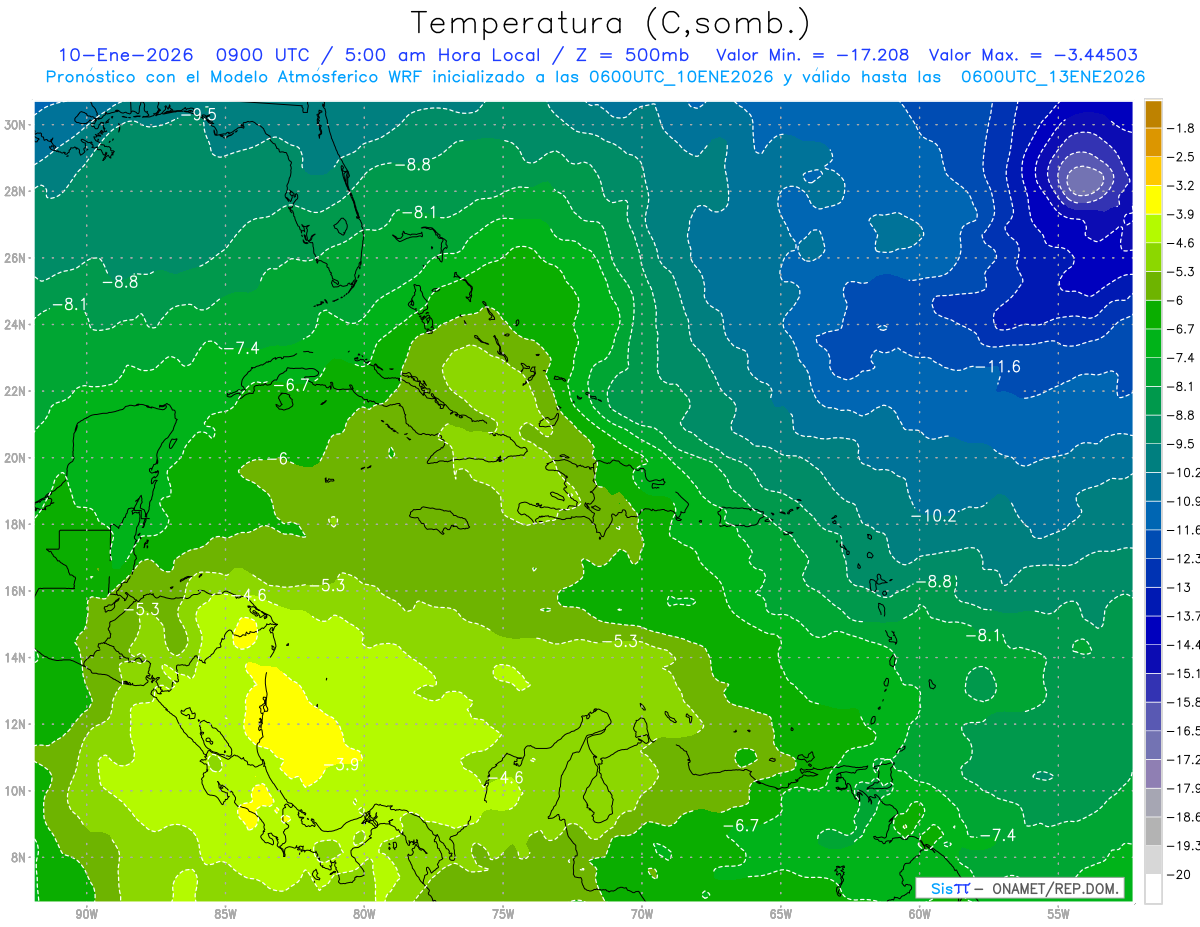This screenshot has height=927, width=1200.
Task: Select the "0600UTC_13ENE2026" valid-until text
Action: point(1053,77)
